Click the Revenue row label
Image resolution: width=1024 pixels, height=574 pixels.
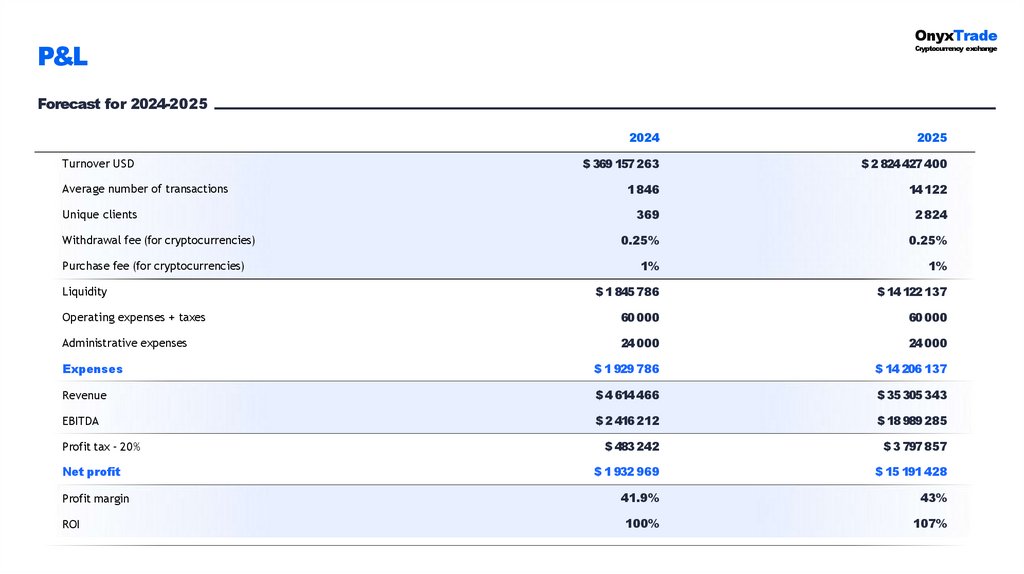[84, 396]
